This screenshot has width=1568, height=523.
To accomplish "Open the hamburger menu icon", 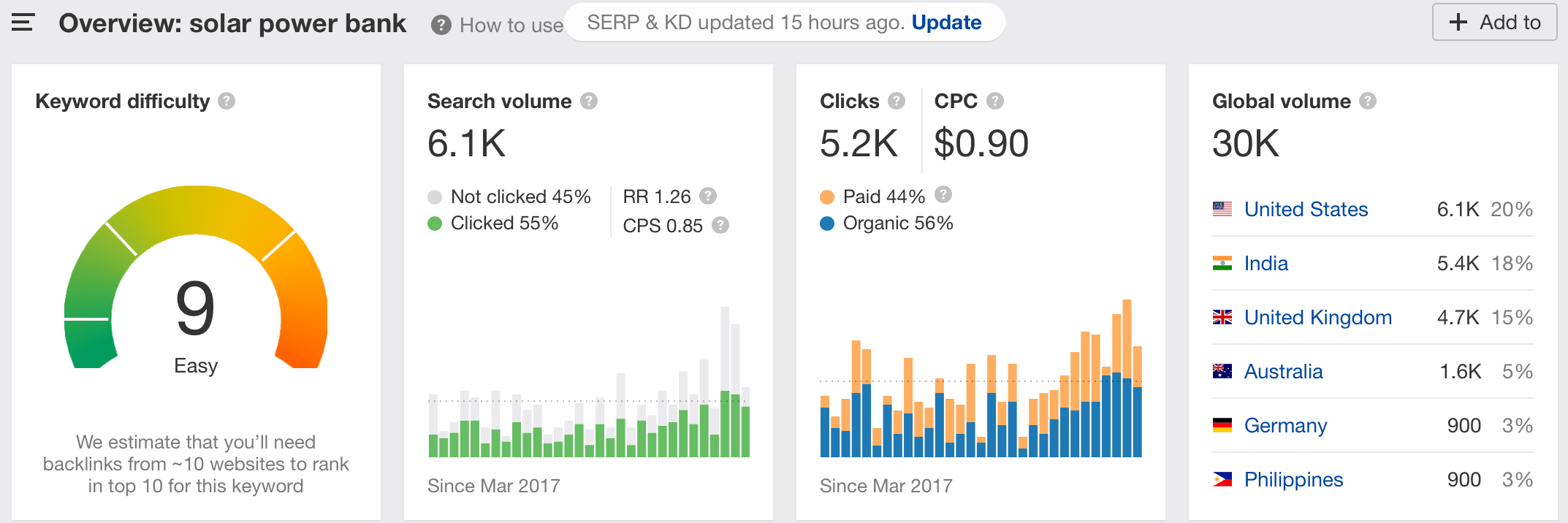I will 23,23.
